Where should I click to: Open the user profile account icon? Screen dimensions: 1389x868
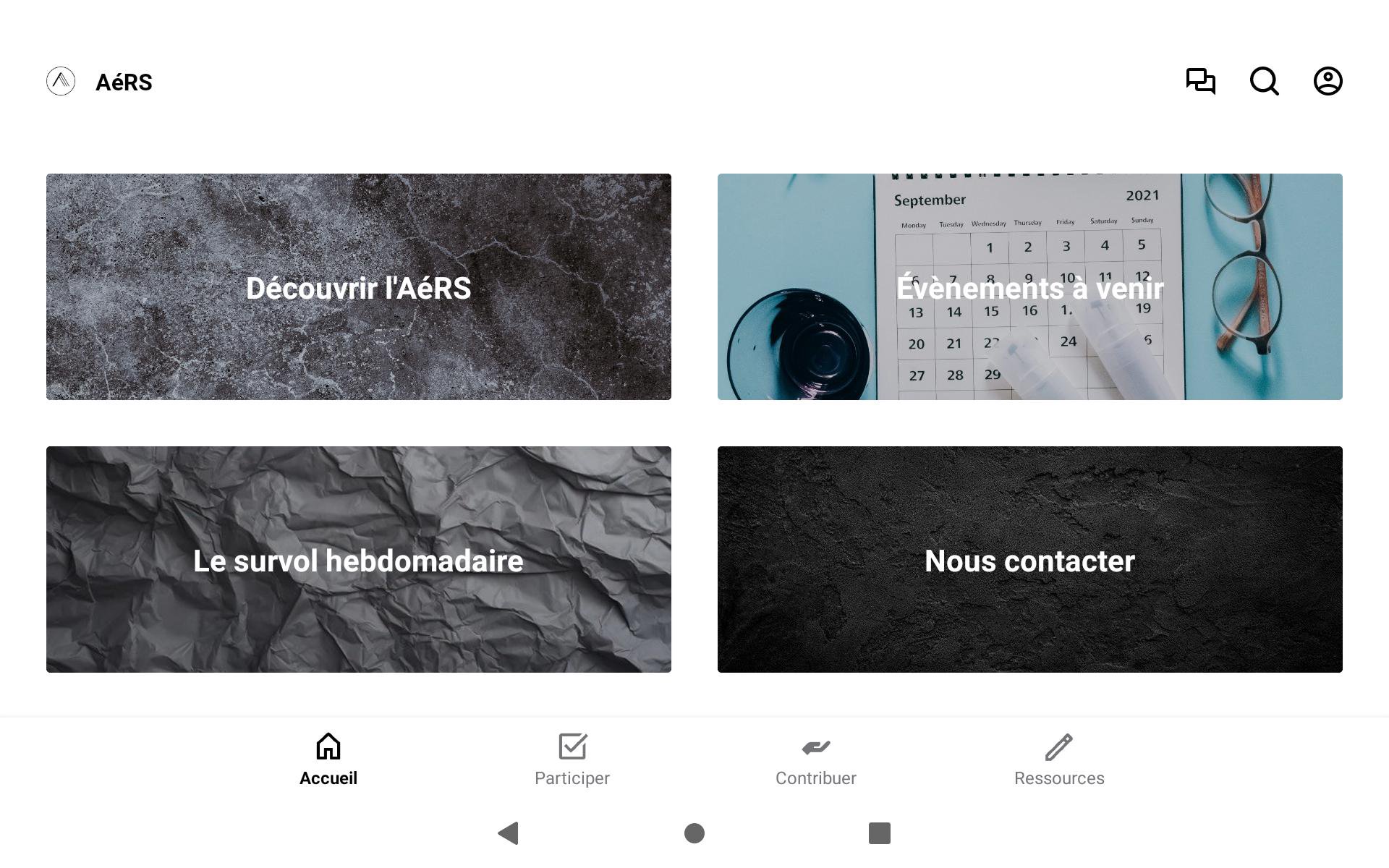click(1328, 81)
